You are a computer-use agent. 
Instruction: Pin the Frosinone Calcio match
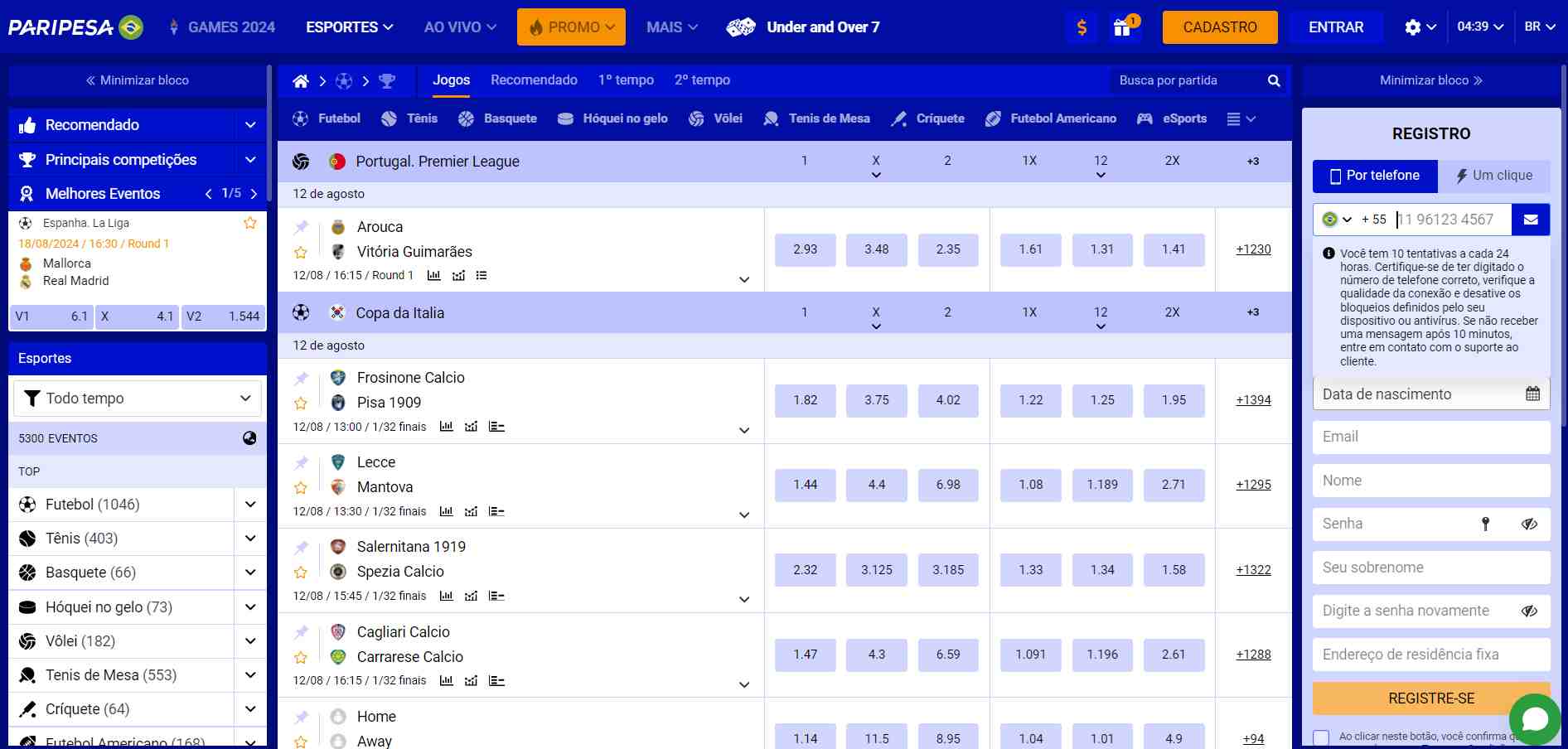(x=301, y=378)
